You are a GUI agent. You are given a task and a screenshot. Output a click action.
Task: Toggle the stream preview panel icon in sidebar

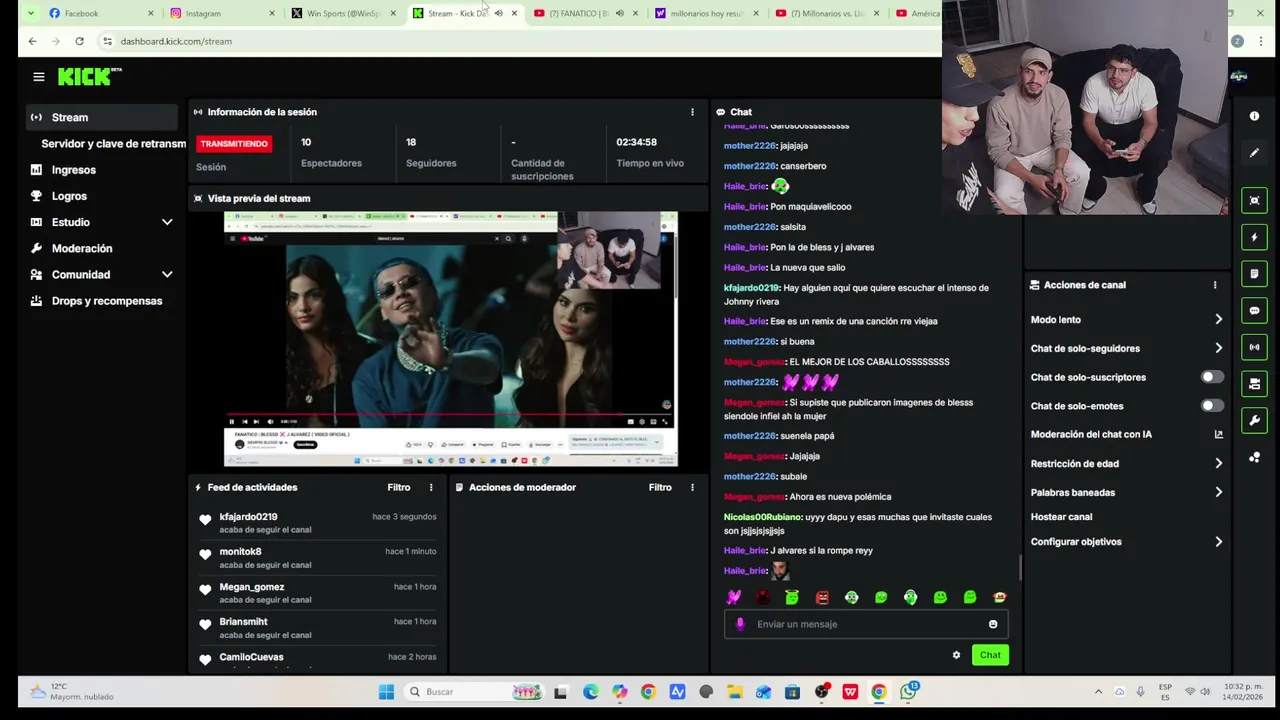click(1254, 201)
